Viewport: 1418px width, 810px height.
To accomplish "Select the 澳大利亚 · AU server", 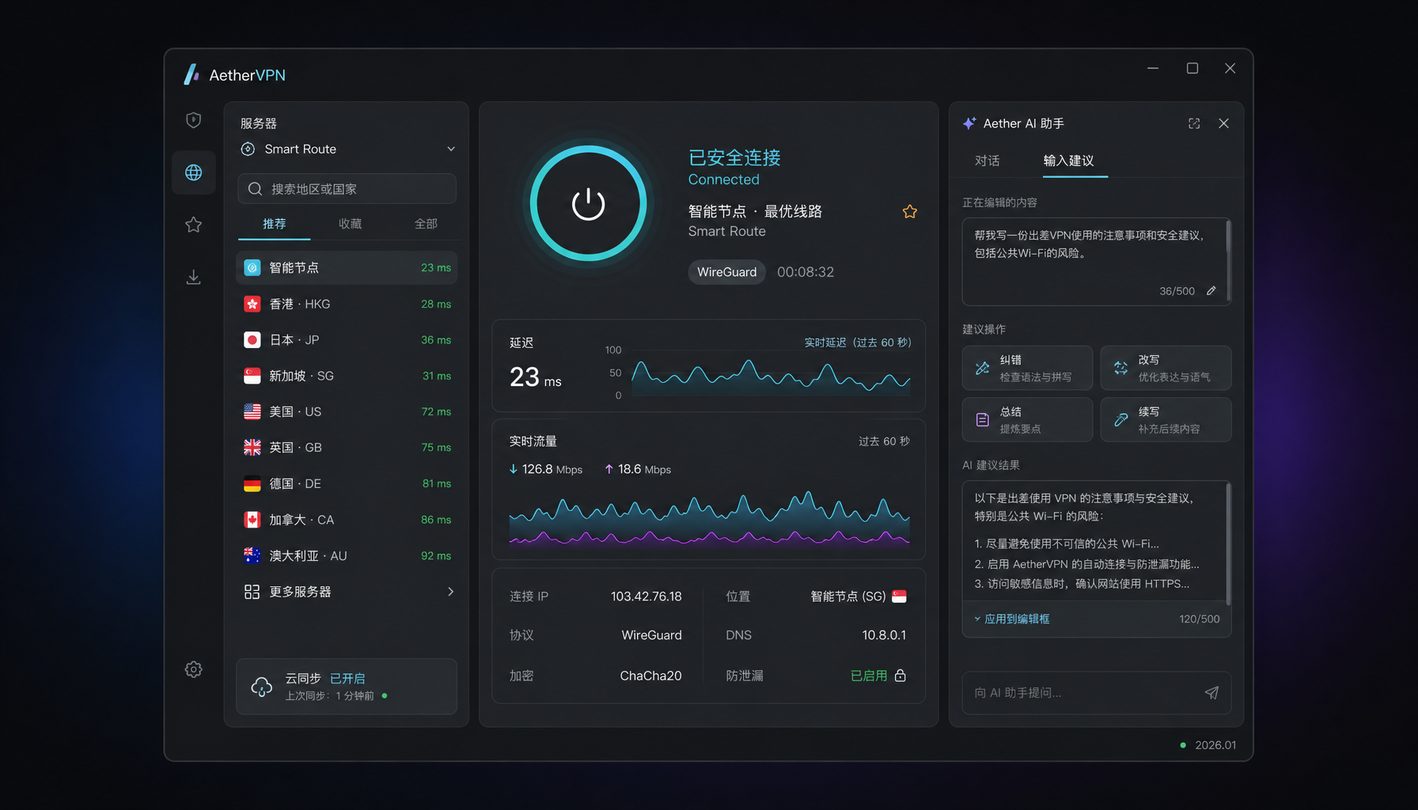I will (x=347, y=556).
